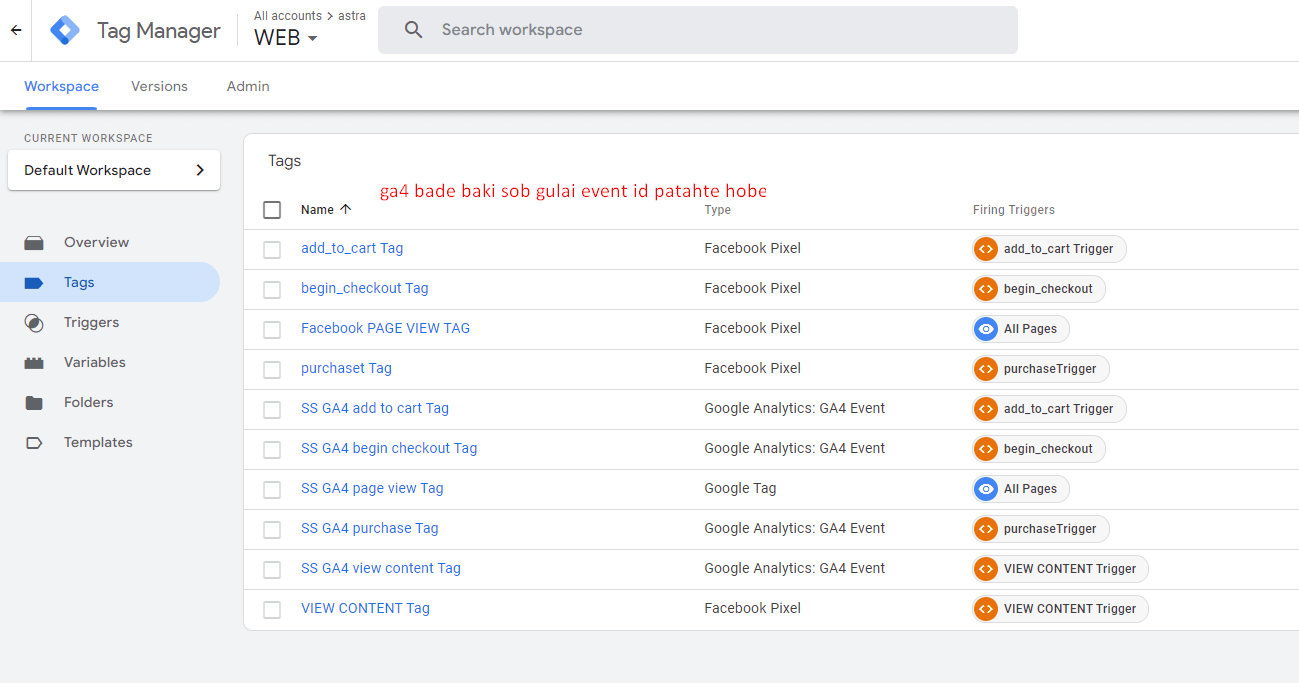This screenshot has height=683, width=1299.
Task: Open SS GA4 view content Tag
Action: [x=381, y=568]
